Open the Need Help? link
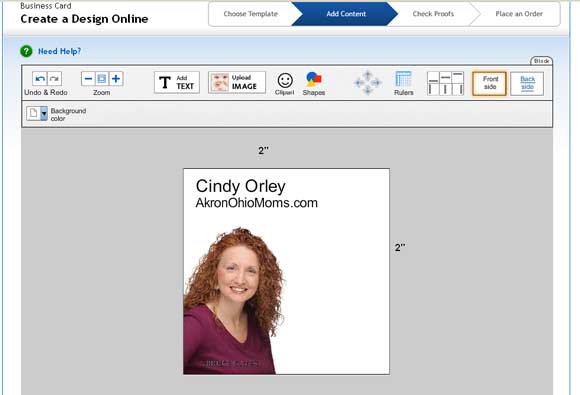580x395 pixels. [x=59, y=51]
